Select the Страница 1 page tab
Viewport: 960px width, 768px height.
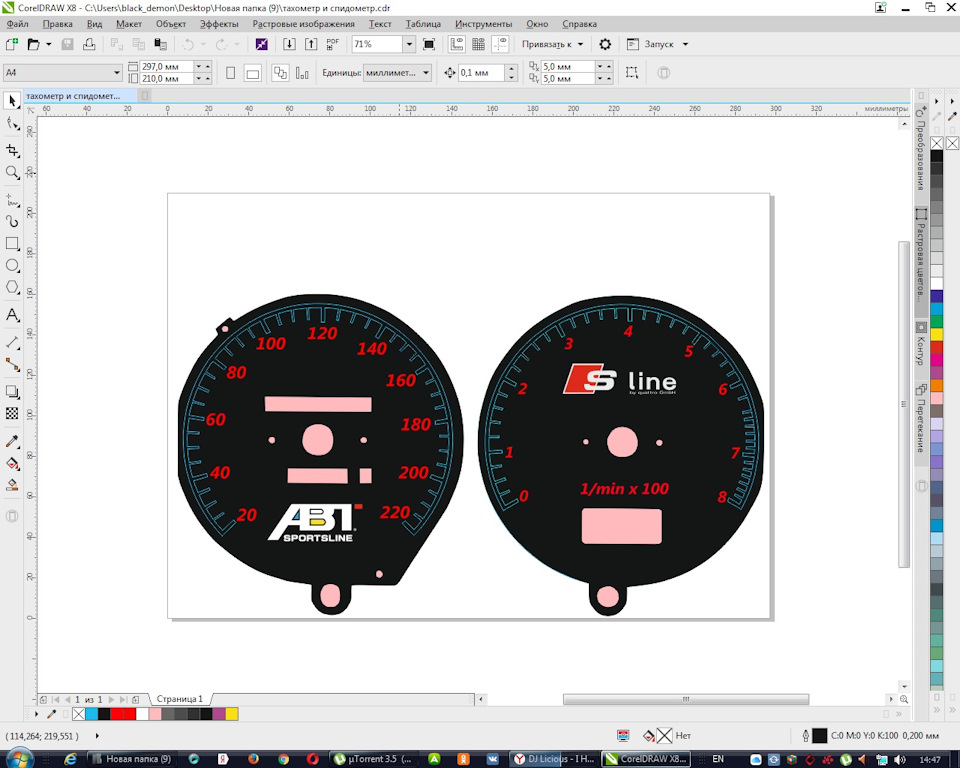[179, 699]
